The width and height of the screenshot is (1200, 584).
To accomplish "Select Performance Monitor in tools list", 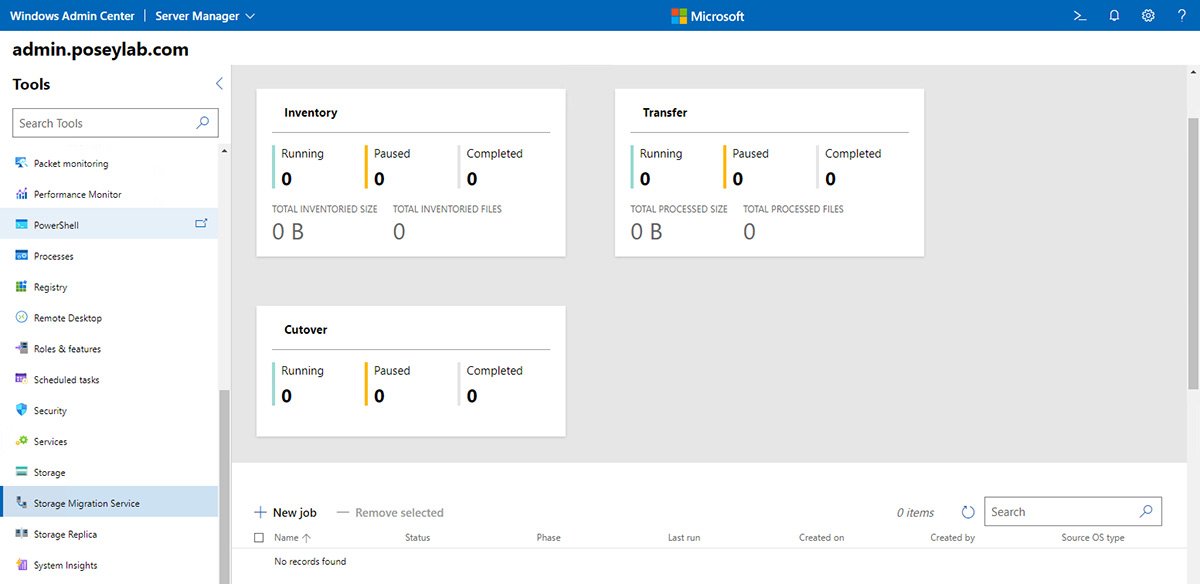I will tap(77, 195).
